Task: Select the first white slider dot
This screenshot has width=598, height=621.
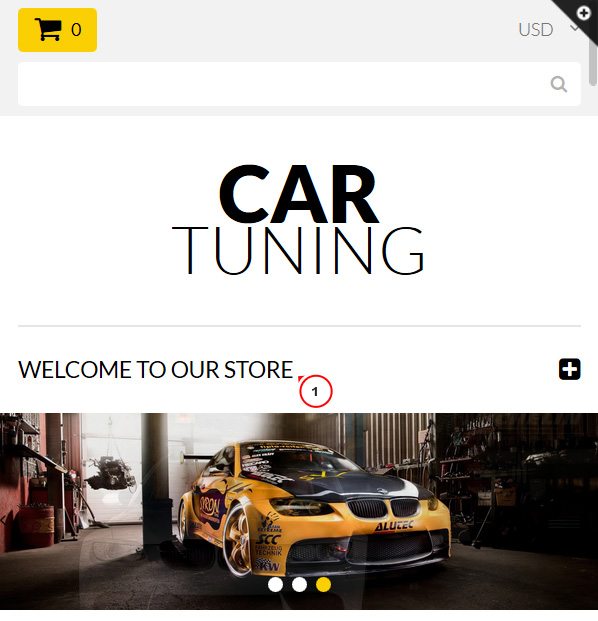Action: coord(275,585)
